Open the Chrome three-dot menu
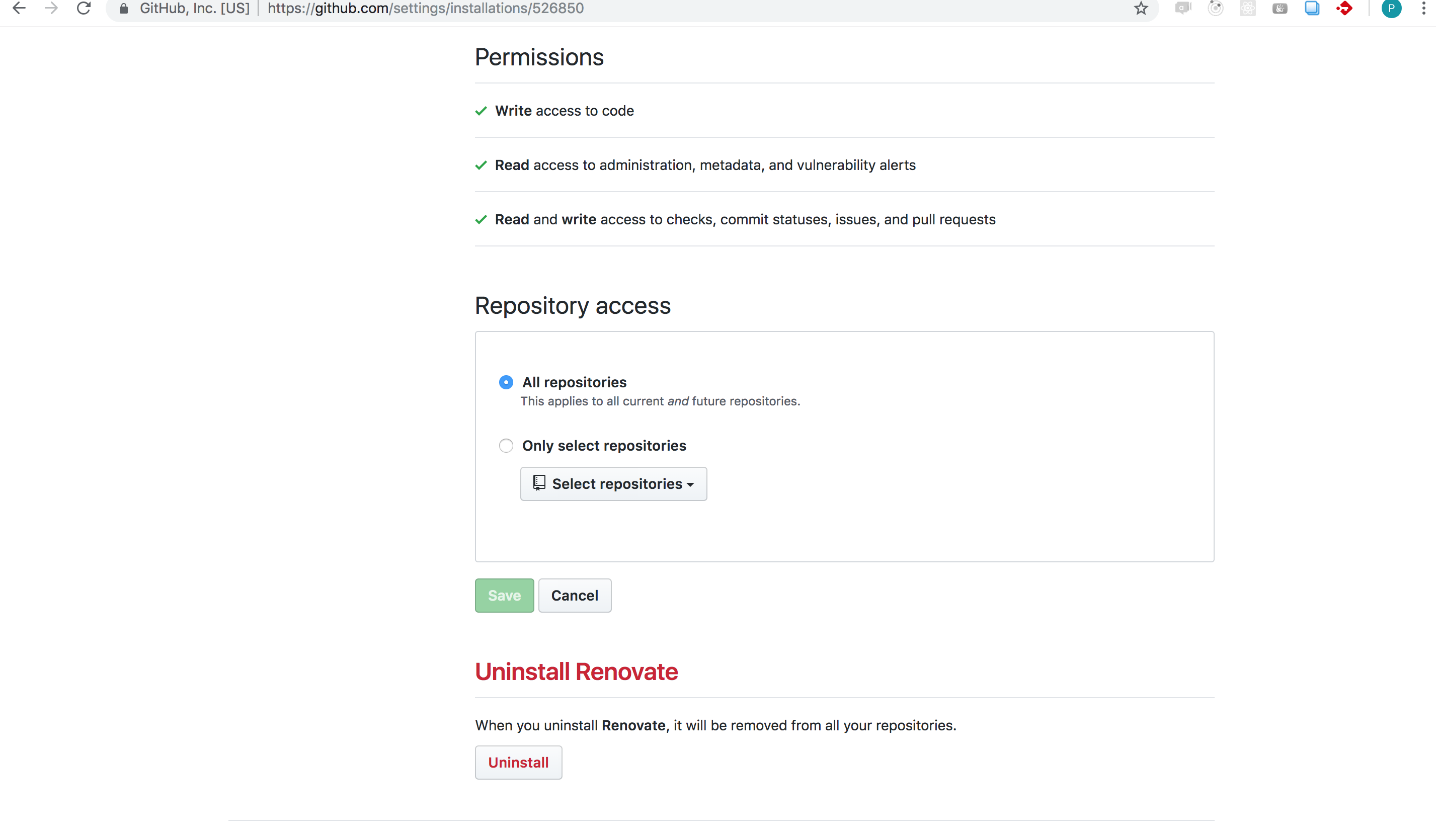 (x=1423, y=8)
